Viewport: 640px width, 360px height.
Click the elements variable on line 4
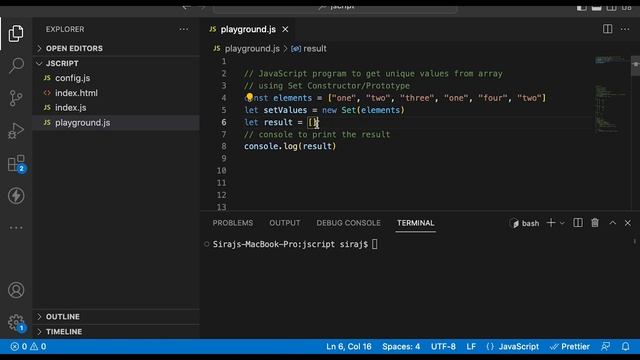[292, 98]
